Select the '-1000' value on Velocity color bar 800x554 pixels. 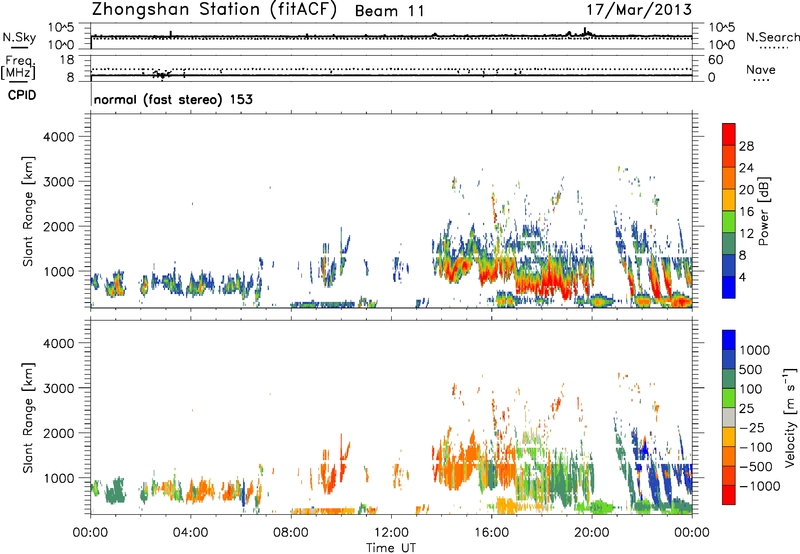pos(759,486)
